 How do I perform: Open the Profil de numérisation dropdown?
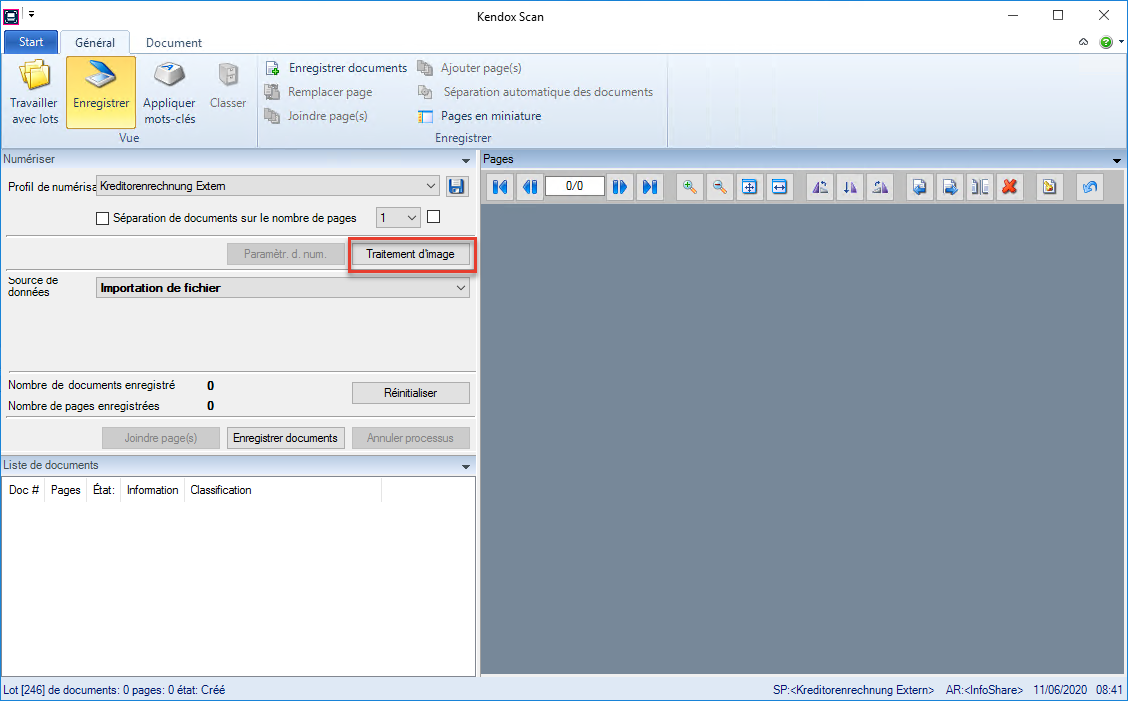coord(431,186)
